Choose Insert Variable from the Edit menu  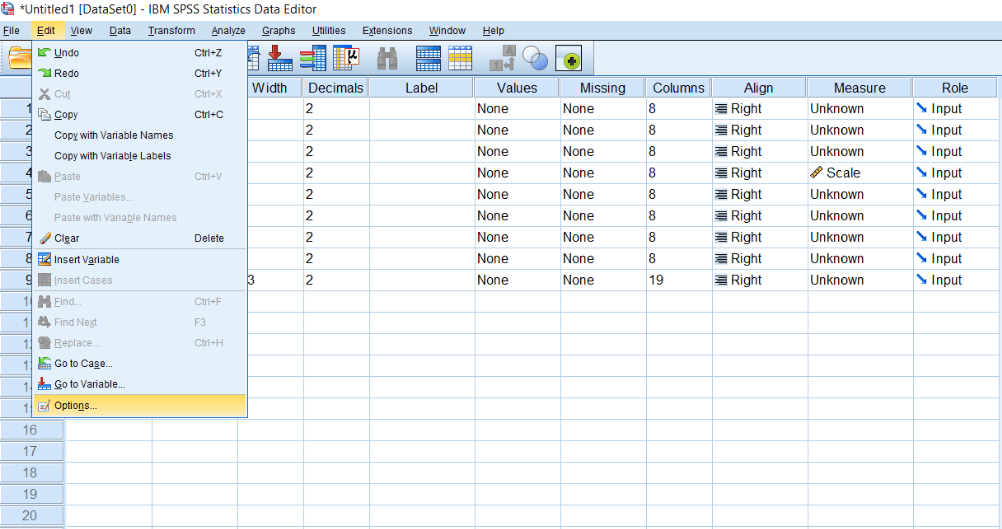pyautogui.click(x=86, y=259)
